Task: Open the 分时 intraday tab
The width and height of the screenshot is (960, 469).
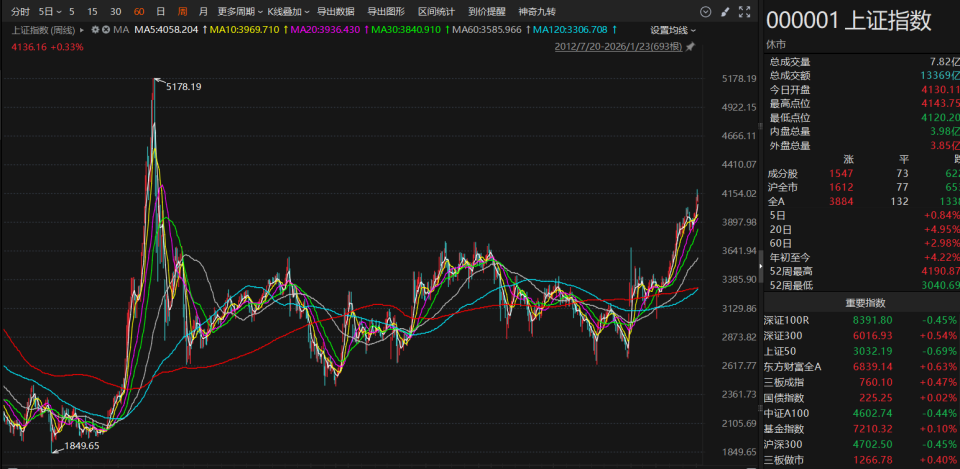Action: 20,11
